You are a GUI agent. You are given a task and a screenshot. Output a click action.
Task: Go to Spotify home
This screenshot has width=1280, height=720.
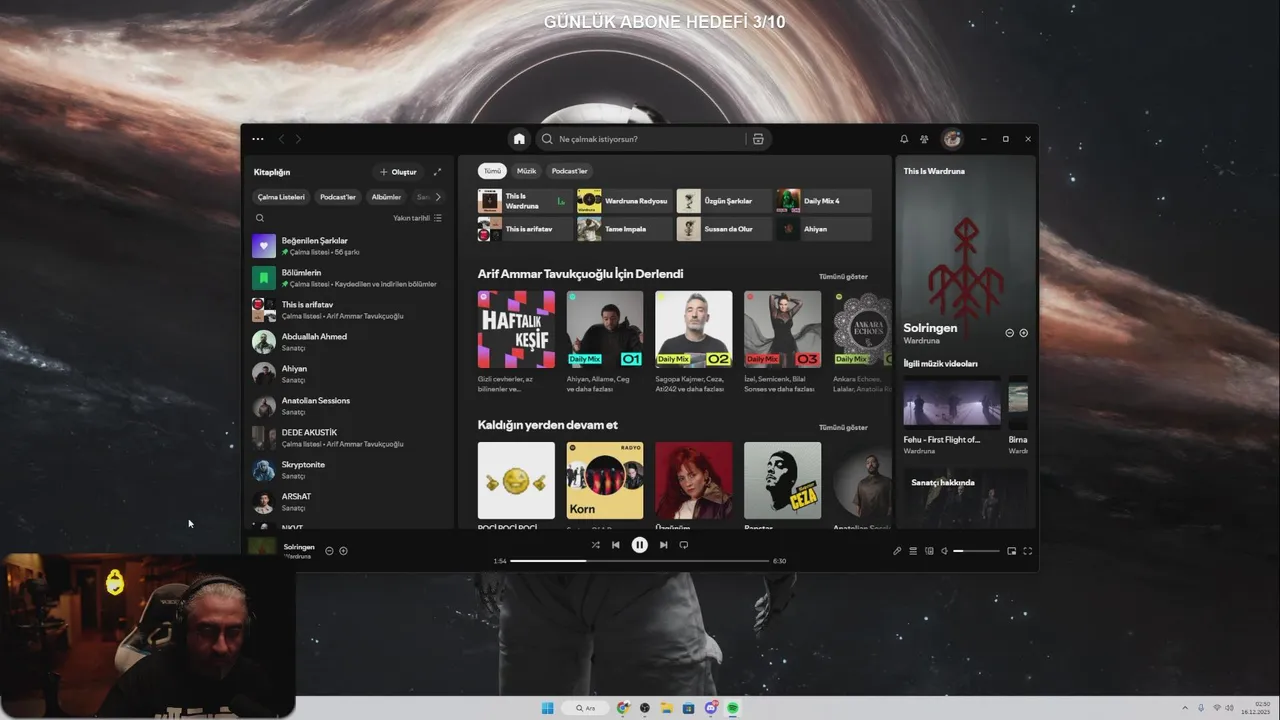518,139
